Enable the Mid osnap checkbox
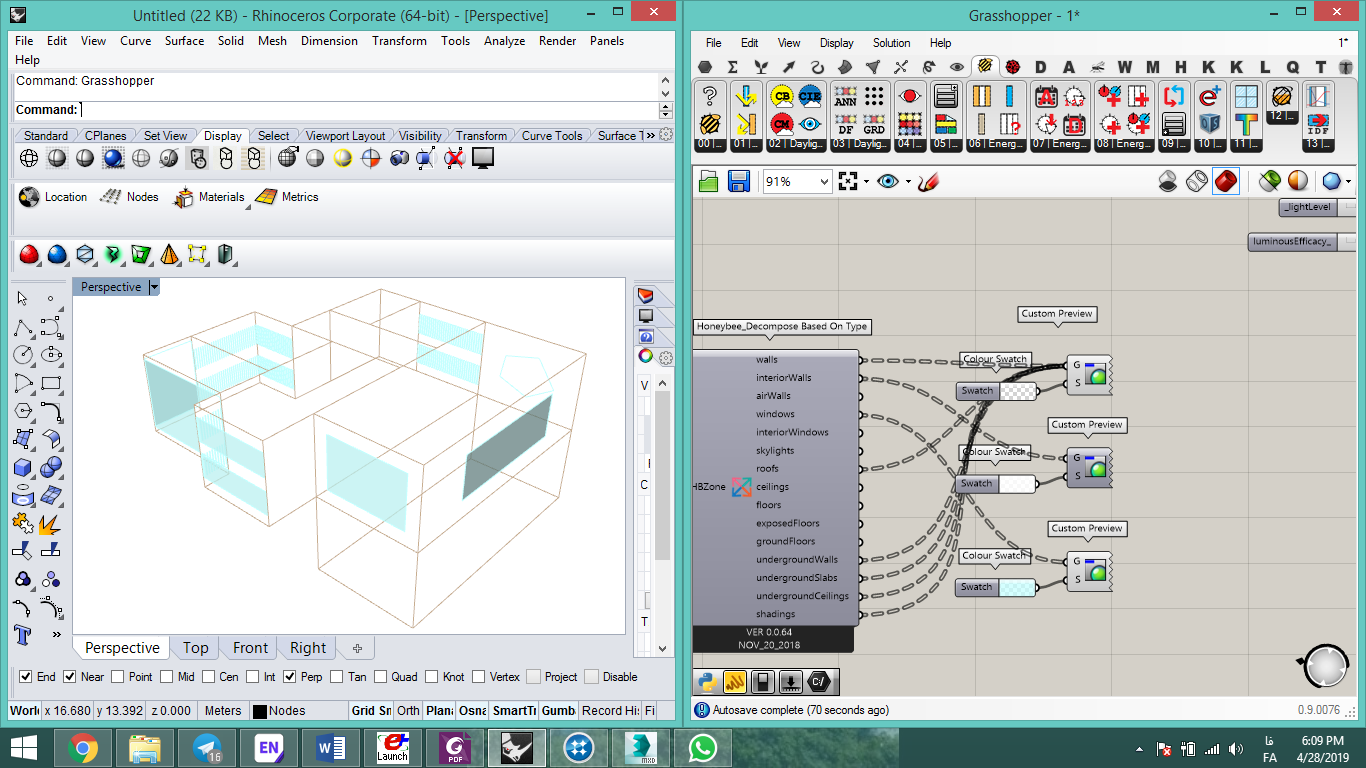Viewport: 1366px width, 768px height. pos(167,677)
